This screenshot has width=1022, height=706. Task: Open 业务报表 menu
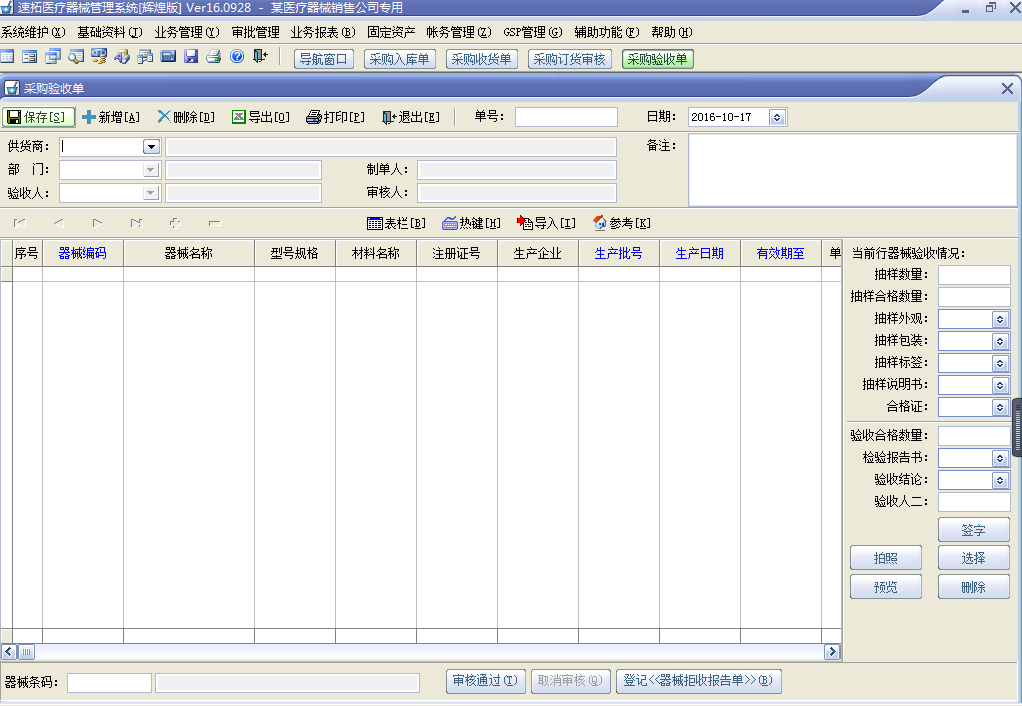click(x=323, y=32)
